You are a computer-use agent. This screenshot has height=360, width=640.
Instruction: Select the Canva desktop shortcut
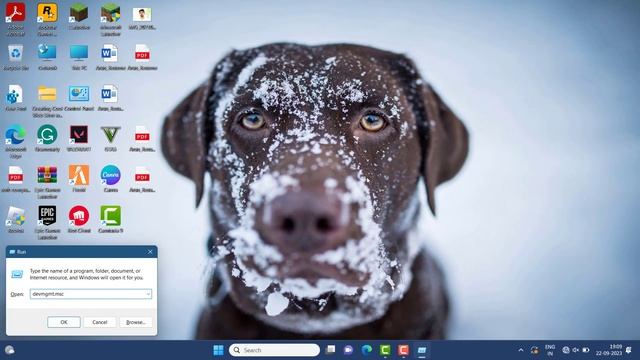click(x=111, y=176)
